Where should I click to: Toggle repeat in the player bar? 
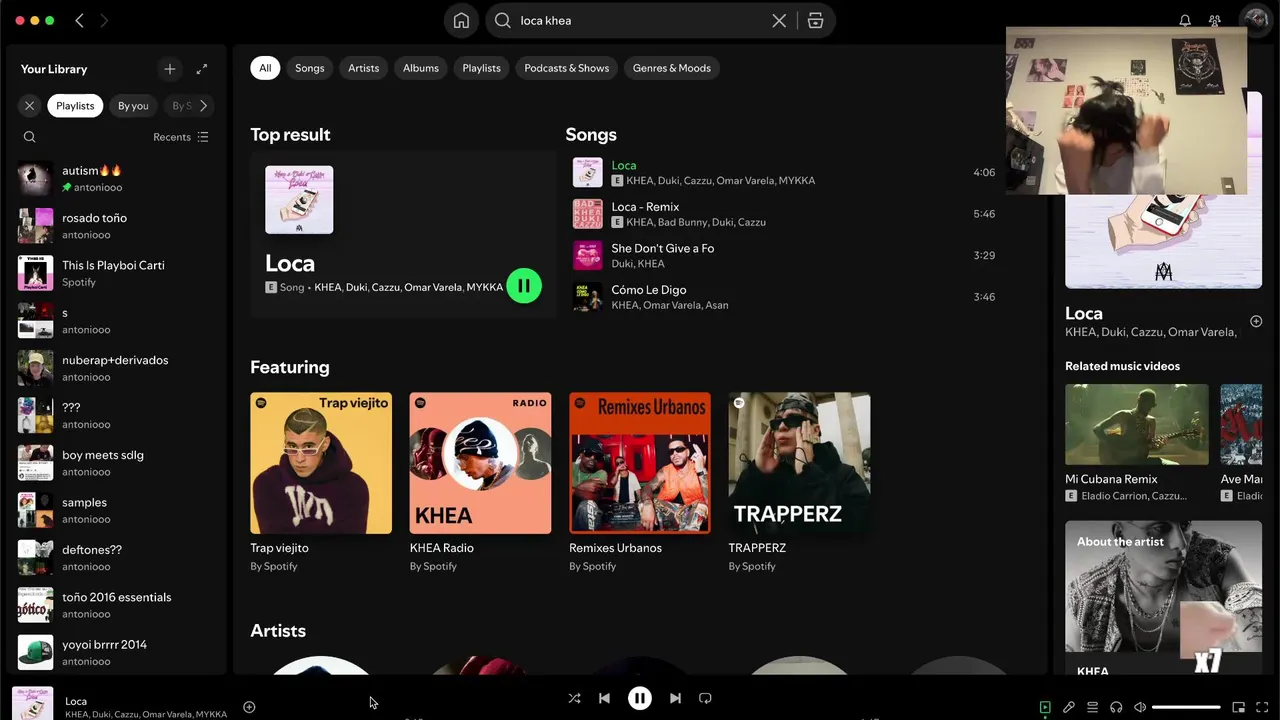pyautogui.click(x=705, y=698)
